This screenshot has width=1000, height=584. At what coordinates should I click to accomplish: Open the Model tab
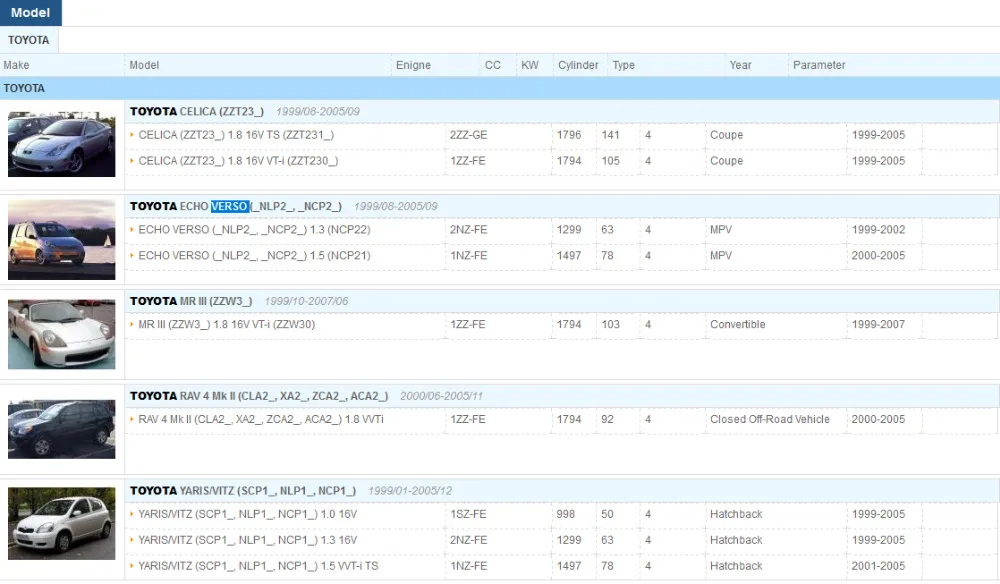tap(31, 13)
